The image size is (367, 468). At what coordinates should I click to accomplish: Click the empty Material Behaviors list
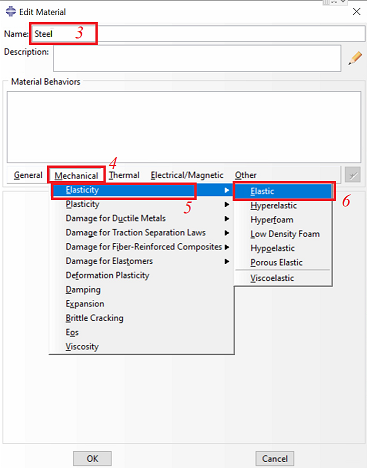point(184,127)
